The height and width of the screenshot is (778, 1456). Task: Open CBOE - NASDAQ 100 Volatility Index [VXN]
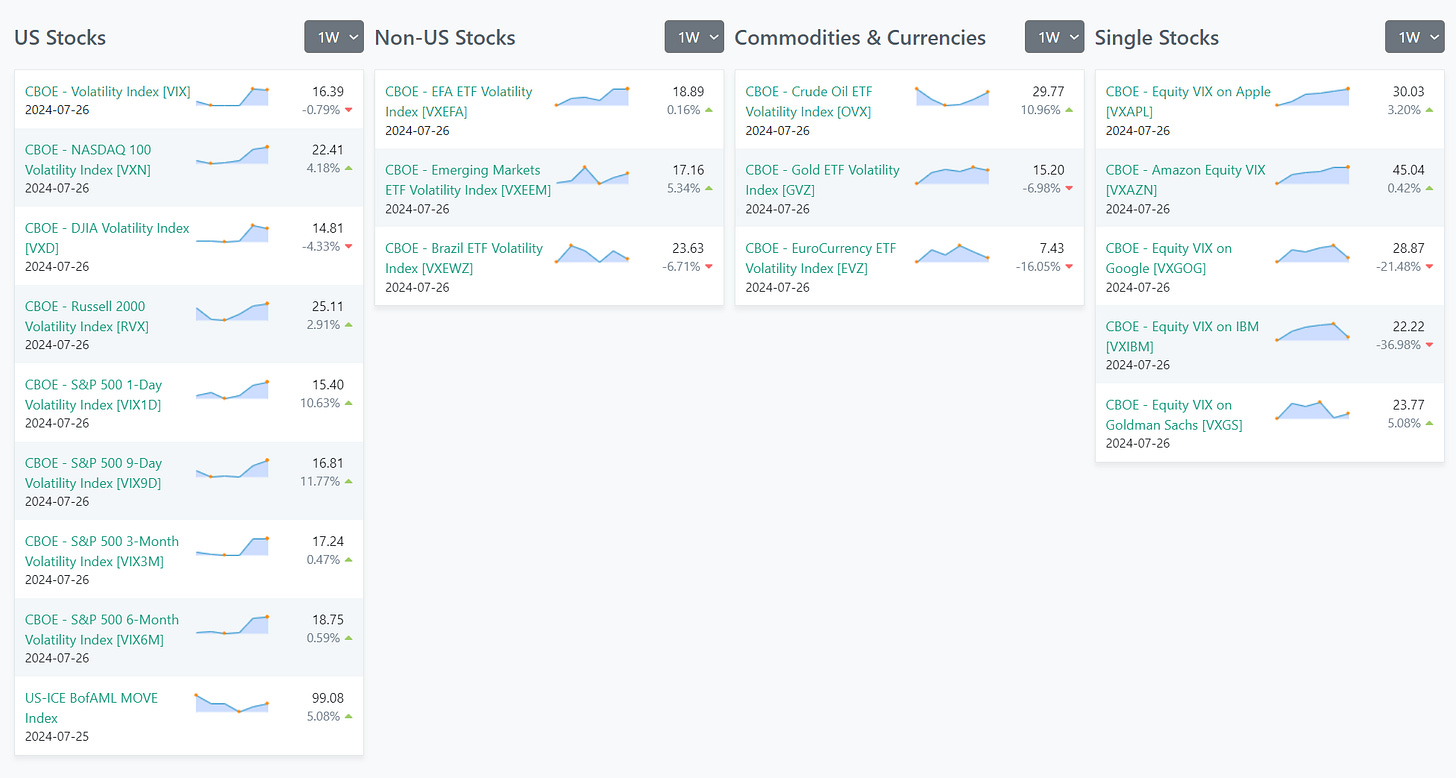click(88, 159)
